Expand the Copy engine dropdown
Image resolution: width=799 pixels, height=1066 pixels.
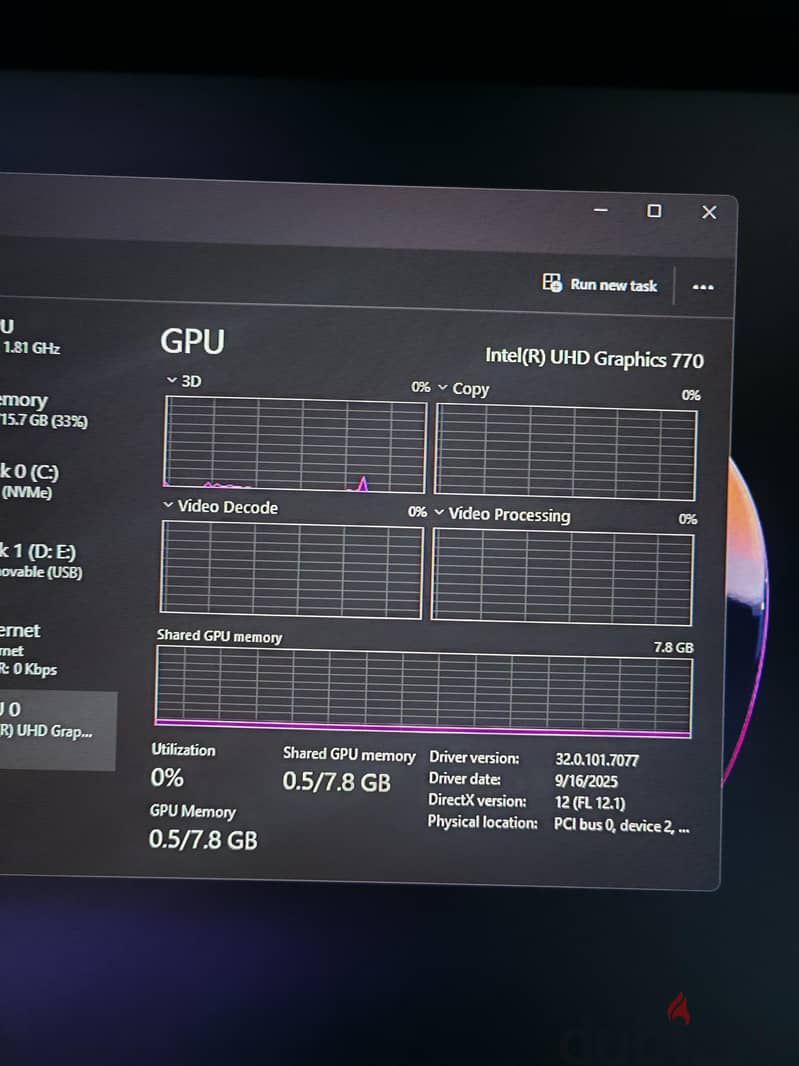(443, 388)
